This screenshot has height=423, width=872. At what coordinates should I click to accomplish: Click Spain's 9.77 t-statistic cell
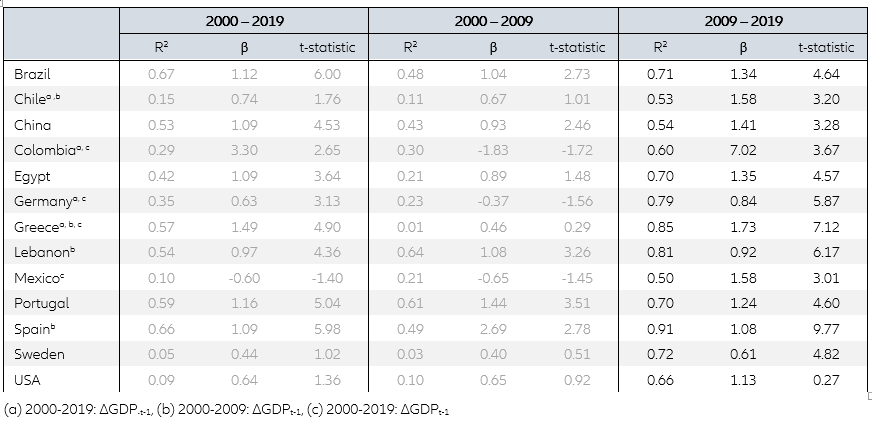(x=826, y=328)
